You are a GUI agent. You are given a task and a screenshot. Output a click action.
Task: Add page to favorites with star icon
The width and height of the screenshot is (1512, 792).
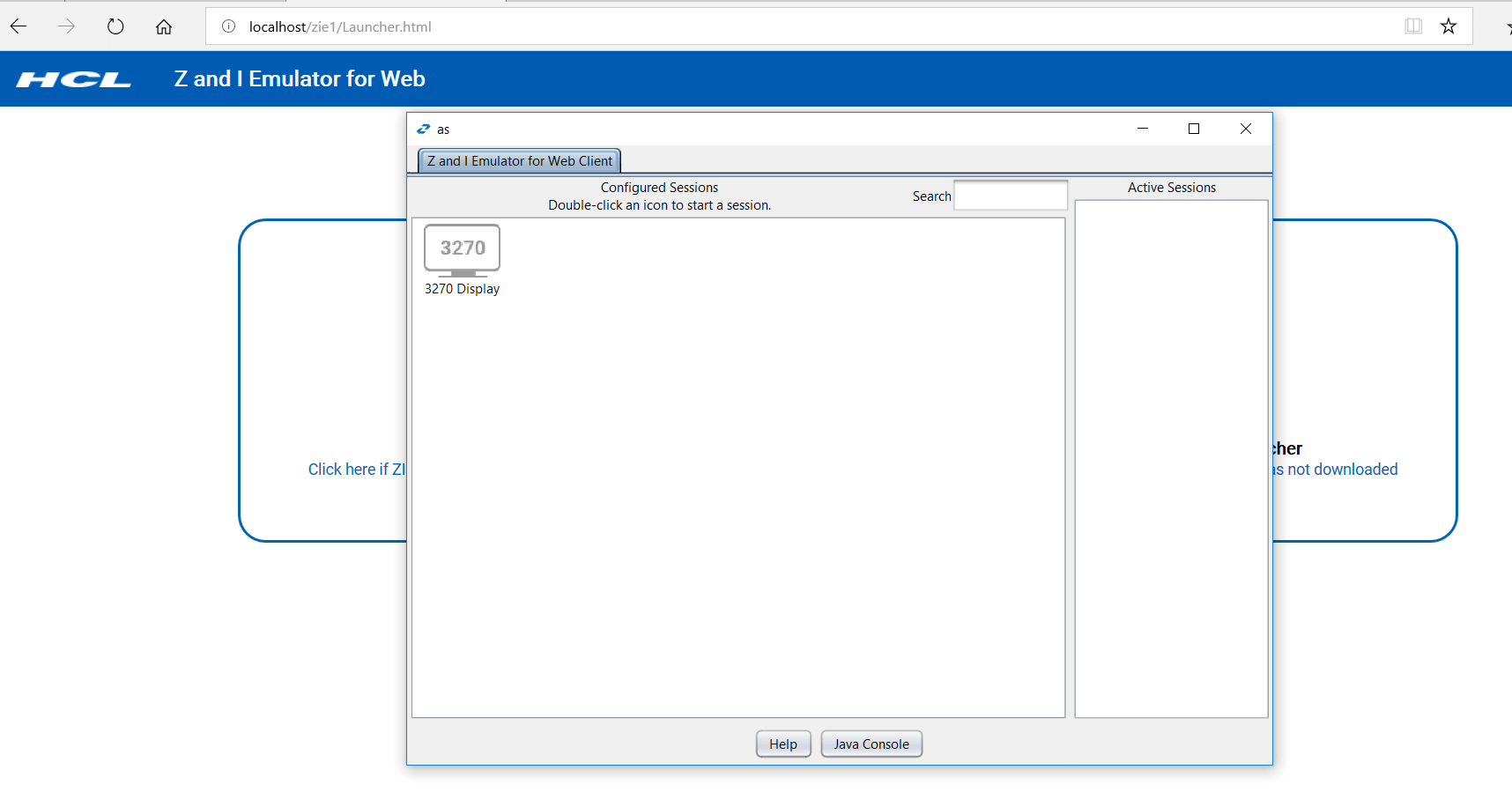(1449, 26)
